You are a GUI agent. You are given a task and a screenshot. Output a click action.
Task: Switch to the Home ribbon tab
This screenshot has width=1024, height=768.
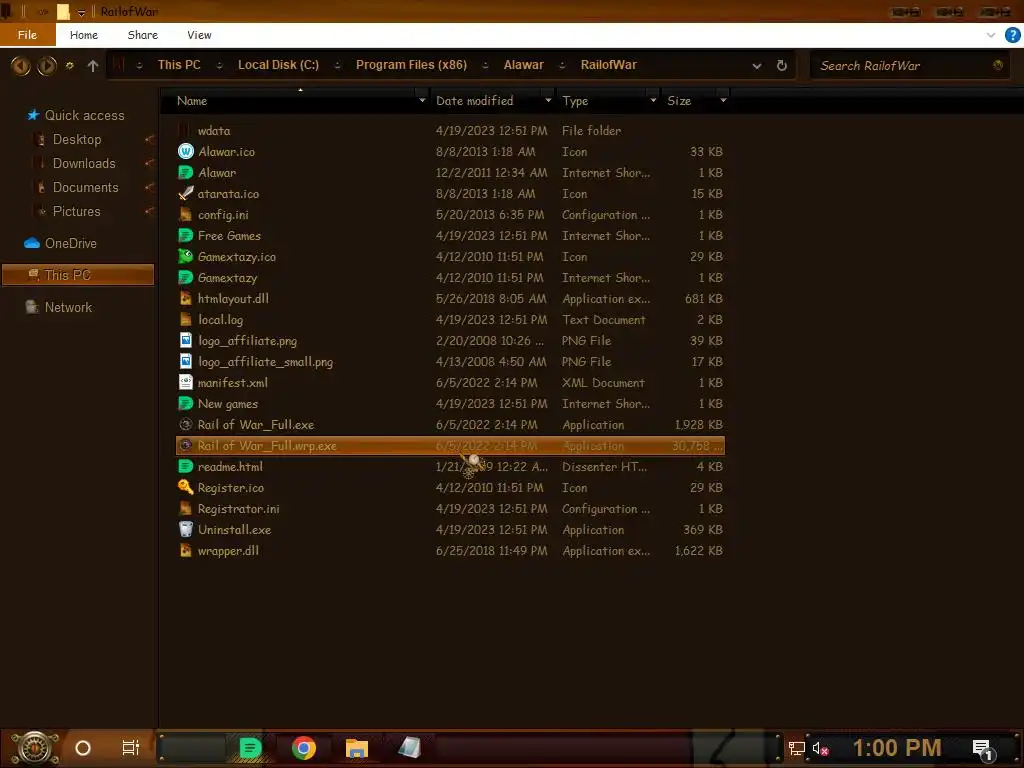(84, 35)
